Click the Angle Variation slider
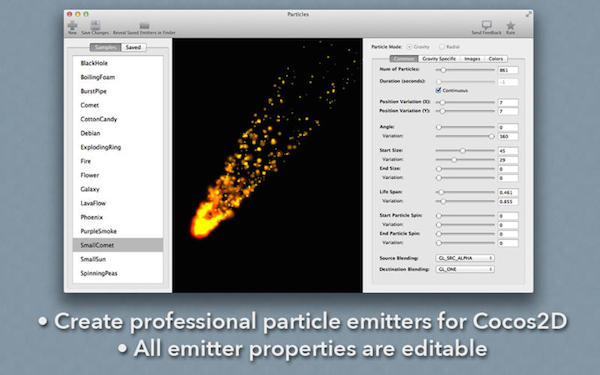 pos(465,136)
